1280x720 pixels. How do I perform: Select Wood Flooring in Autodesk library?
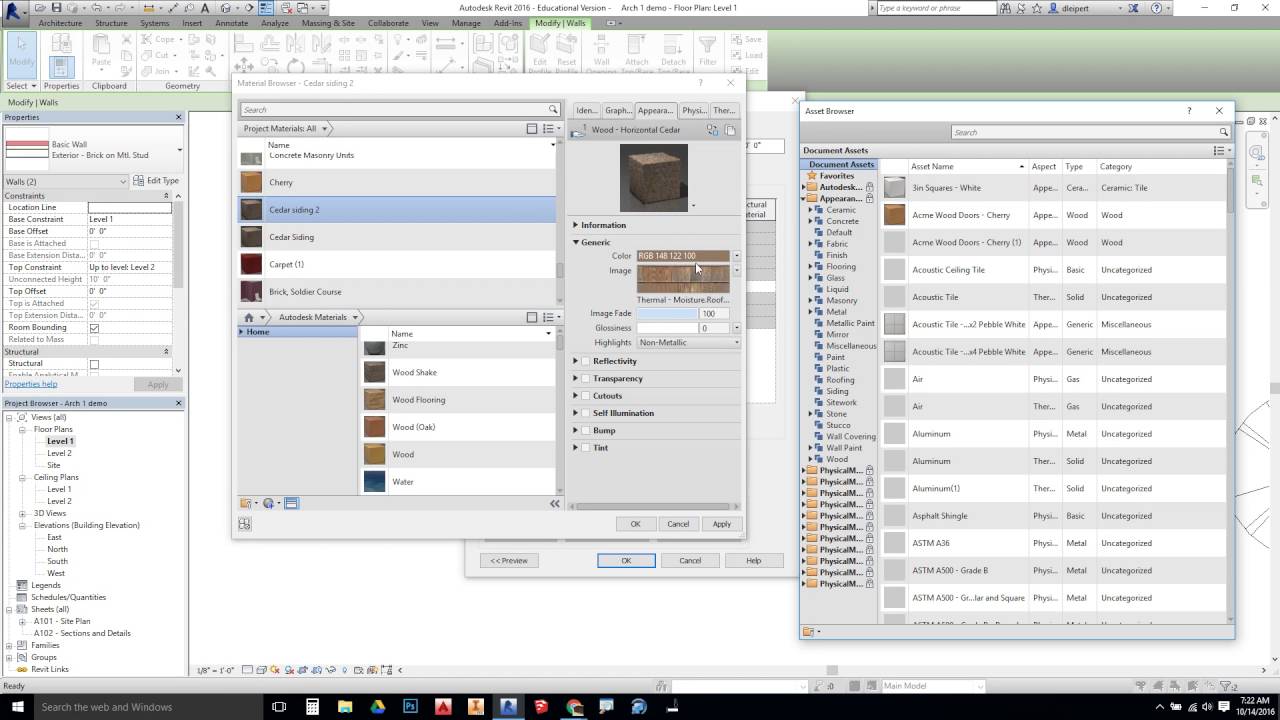(457, 400)
